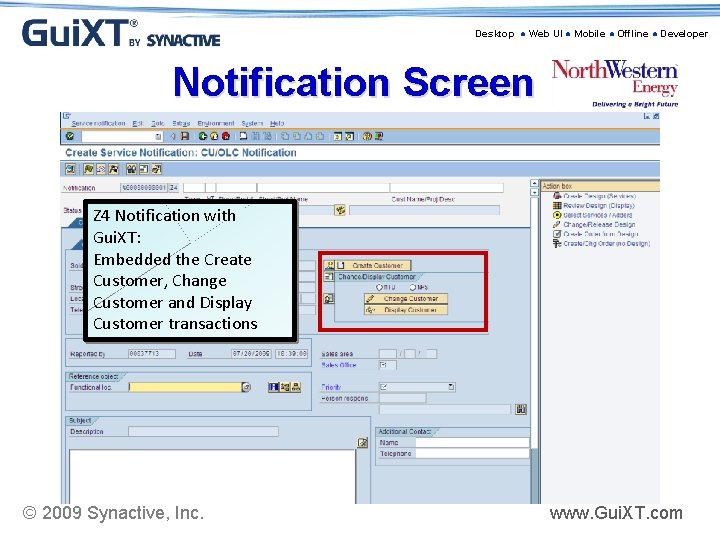Open the Edit menu
Screen dimensions: 720x540
pos(138,124)
